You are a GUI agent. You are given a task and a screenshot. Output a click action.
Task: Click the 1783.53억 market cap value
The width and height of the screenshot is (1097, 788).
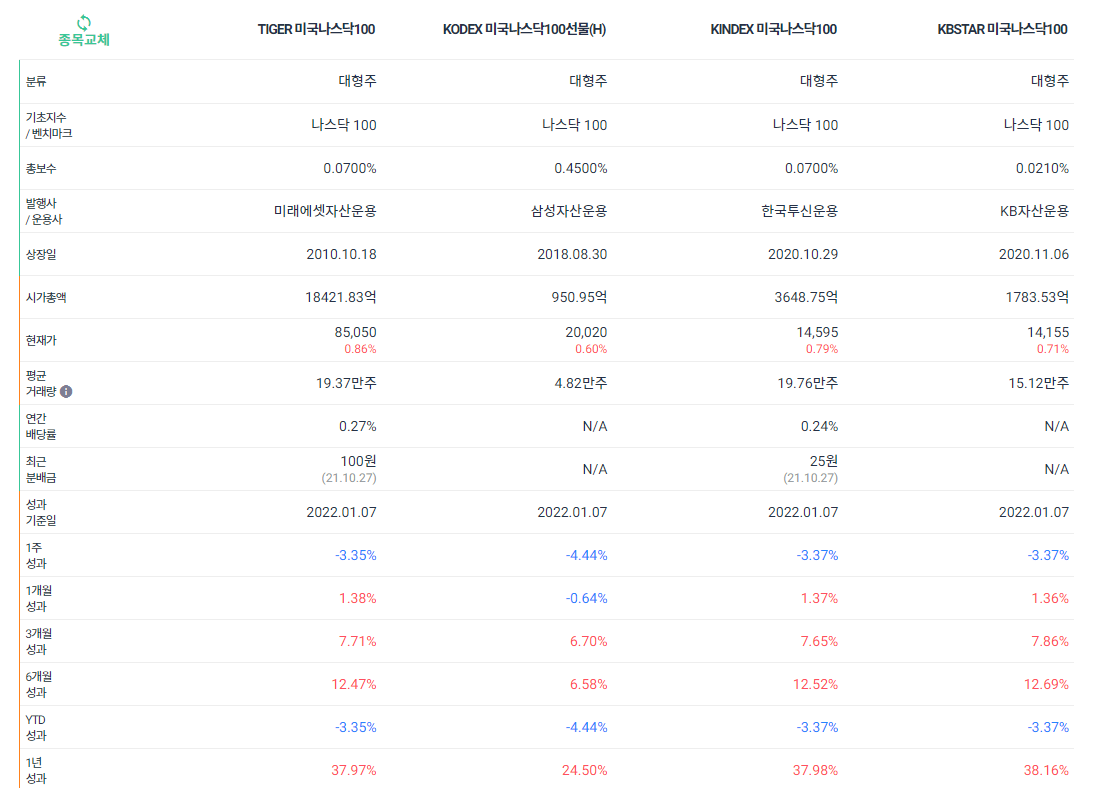1038,297
